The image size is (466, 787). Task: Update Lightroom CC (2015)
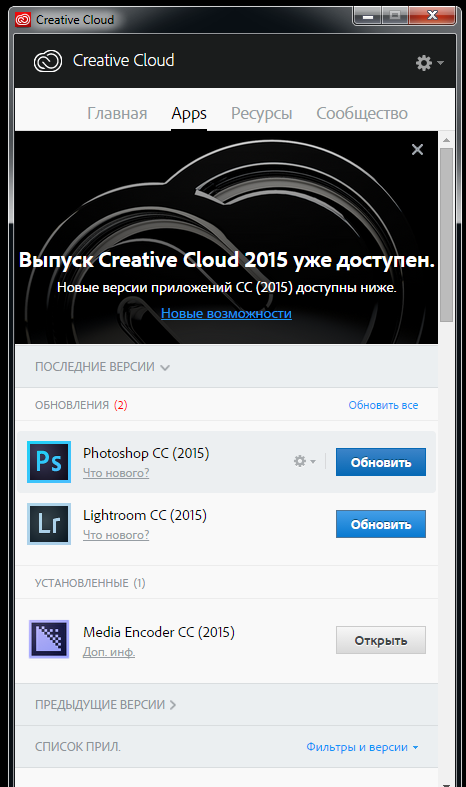pos(381,524)
